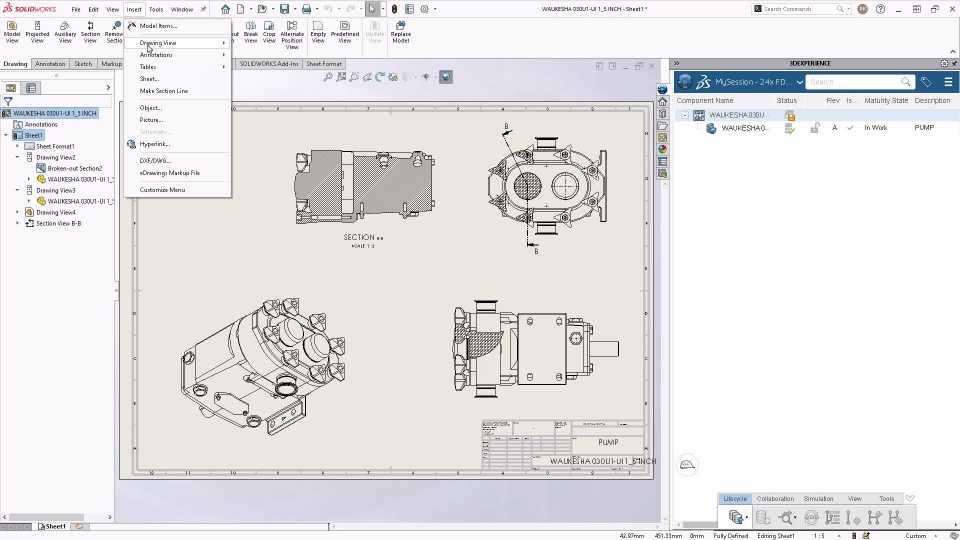This screenshot has height=540, width=960.
Task: Click the rebuild status icon in the status bar
Action: tap(854, 536)
